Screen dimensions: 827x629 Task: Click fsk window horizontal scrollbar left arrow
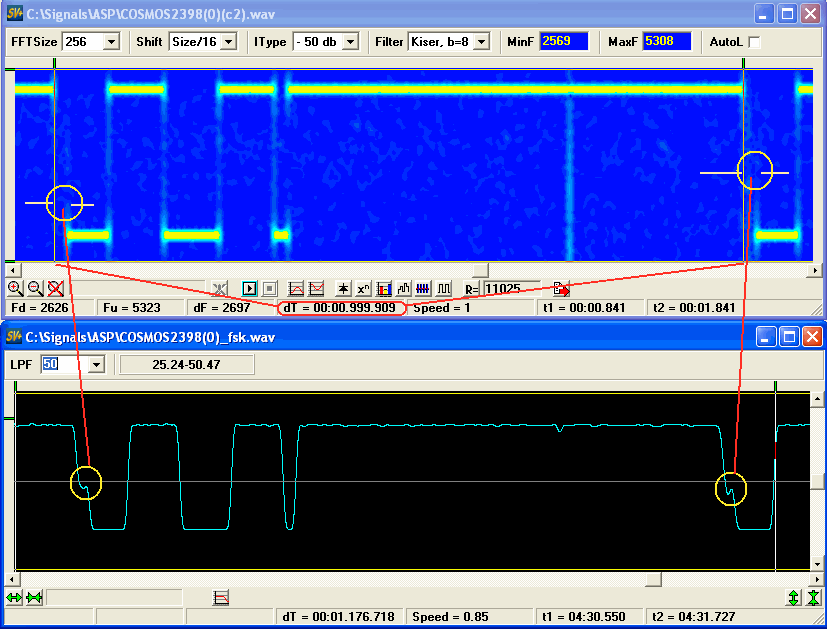click(13, 579)
